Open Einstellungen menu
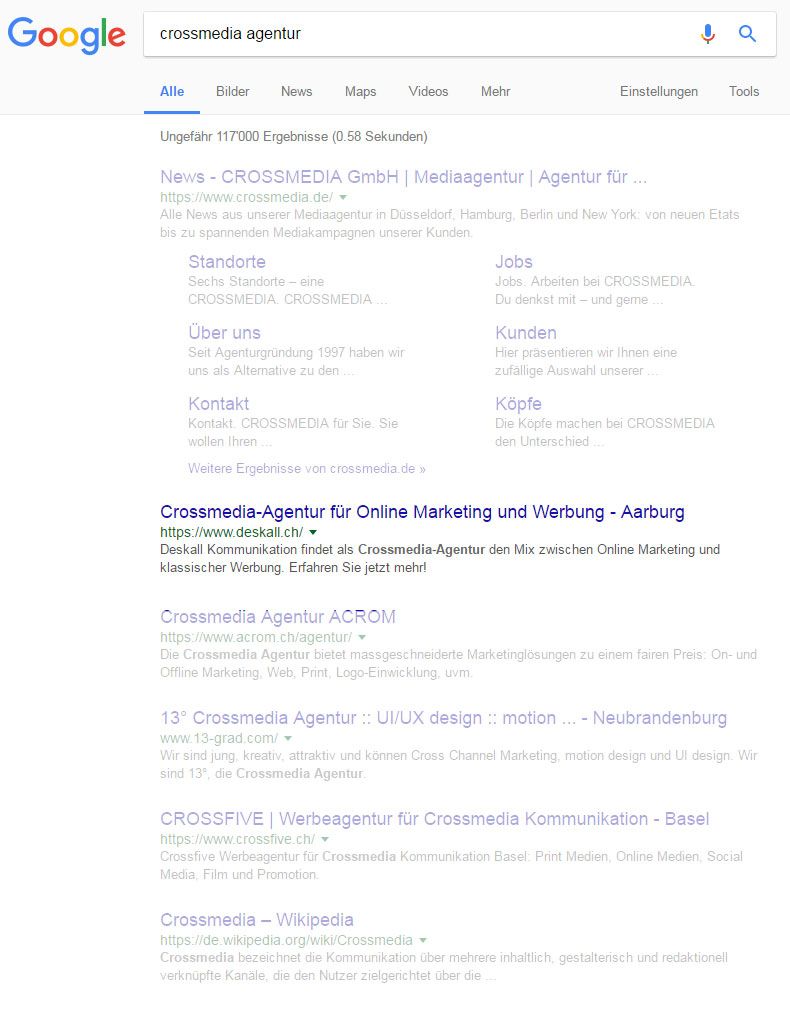 pos(659,91)
